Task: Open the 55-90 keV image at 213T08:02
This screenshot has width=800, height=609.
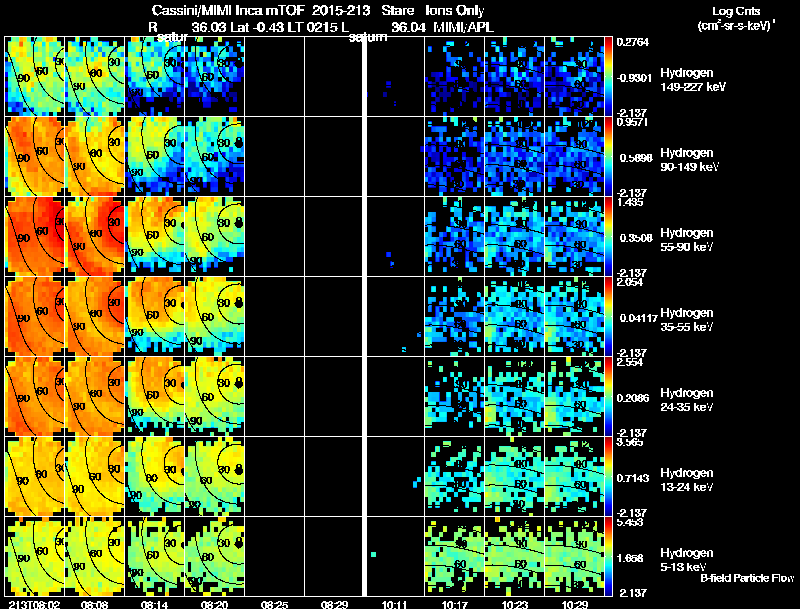Action: (x=35, y=237)
